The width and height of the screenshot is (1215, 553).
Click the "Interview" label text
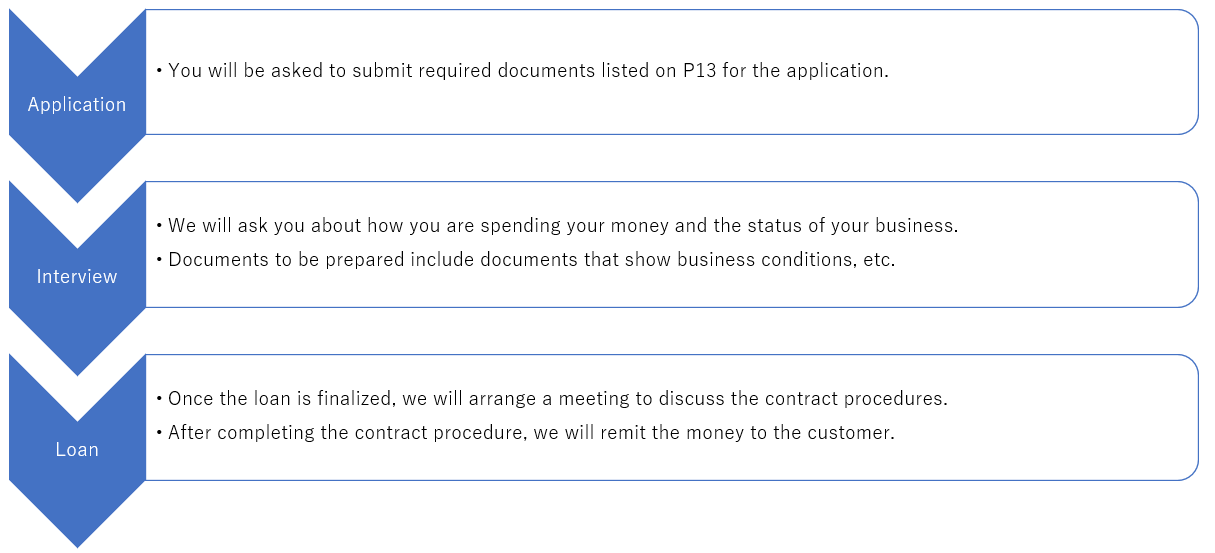tap(77, 277)
